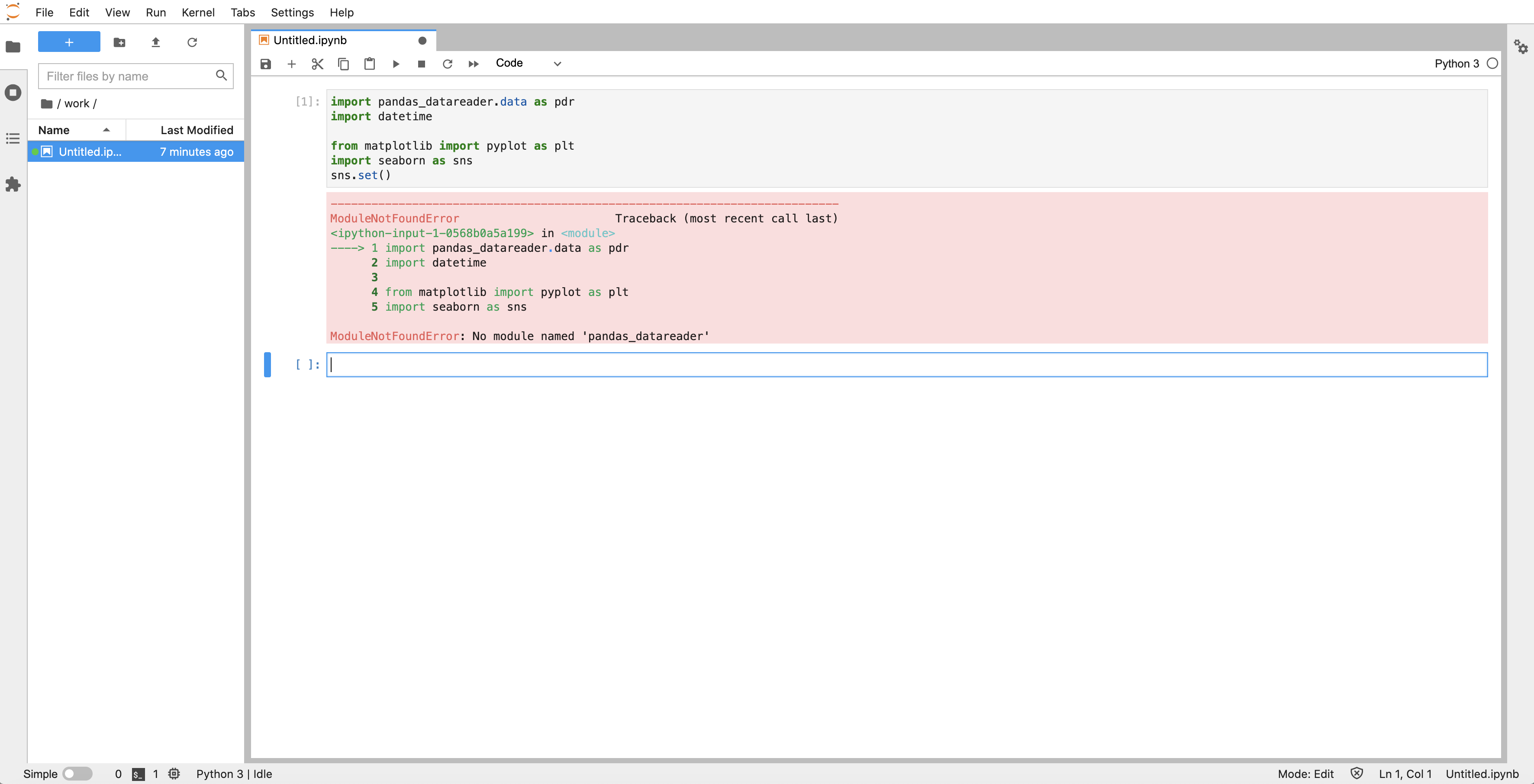The image size is (1534, 784).
Task: Collapse cell using the blue cell bar
Action: coord(267,364)
